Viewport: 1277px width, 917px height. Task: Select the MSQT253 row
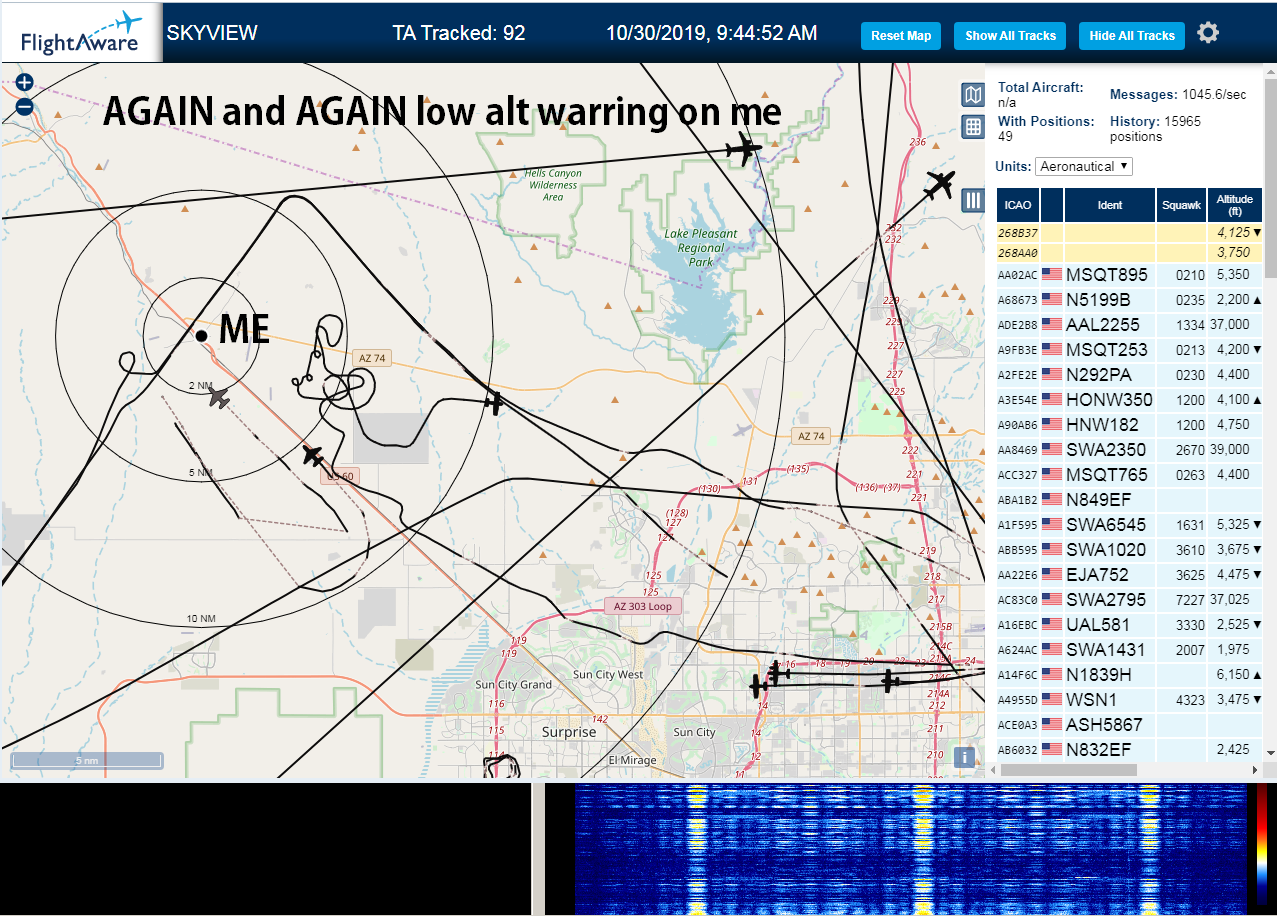[1130, 349]
